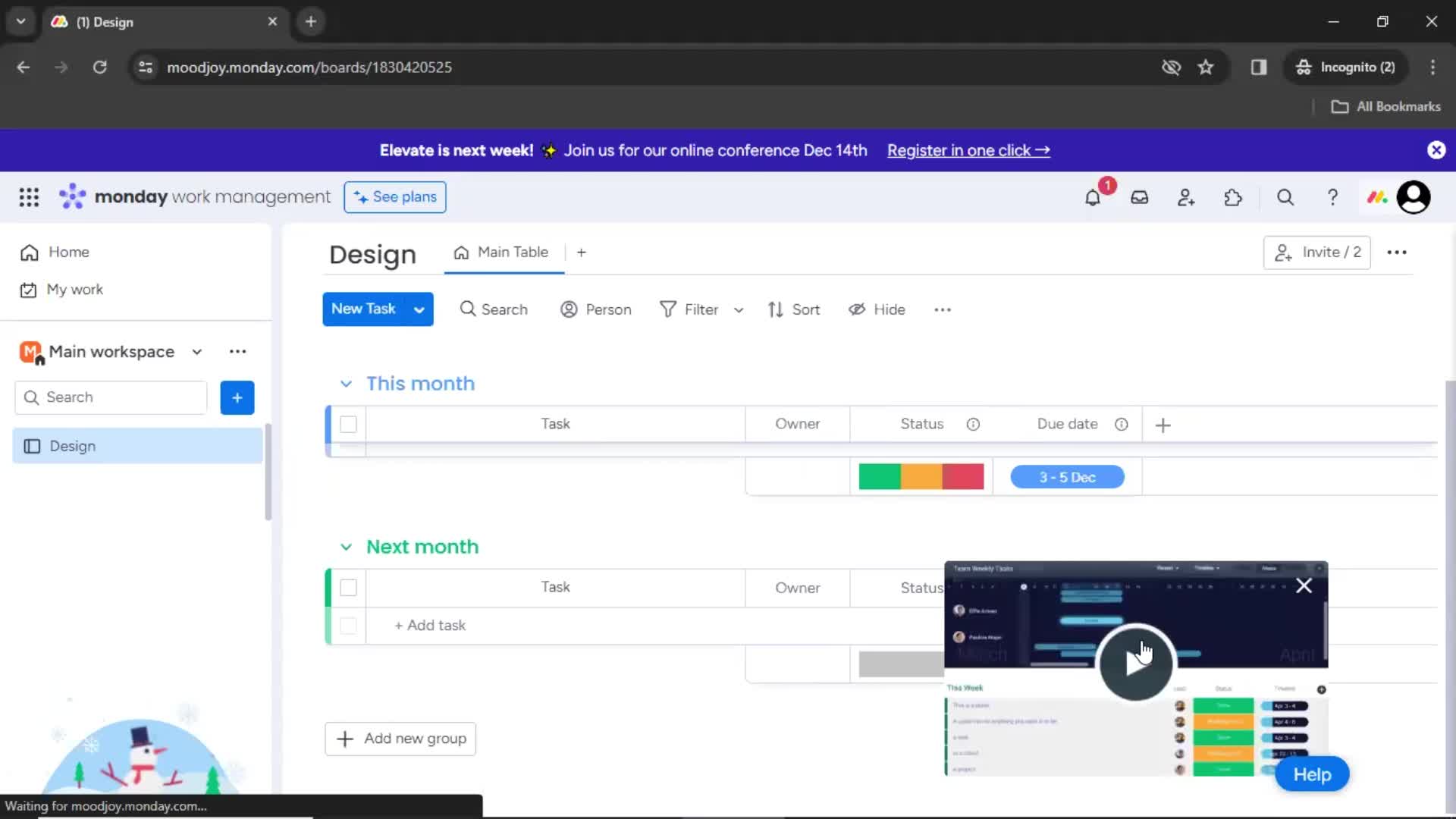The height and width of the screenshot is (819, 1456).
Task: Click the 3-5 Dec date range swatch
Action: (x=1067, y=476)
